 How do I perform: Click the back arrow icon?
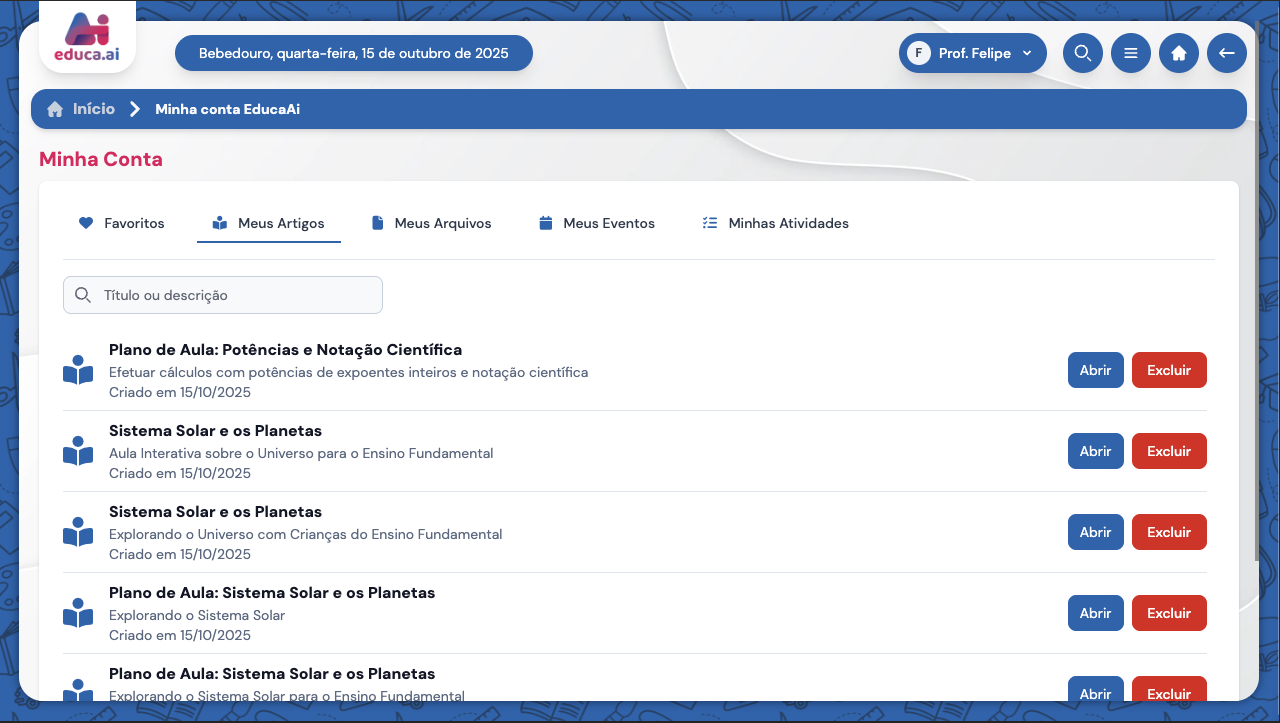pyautogui.click(x=1227, y=53)
